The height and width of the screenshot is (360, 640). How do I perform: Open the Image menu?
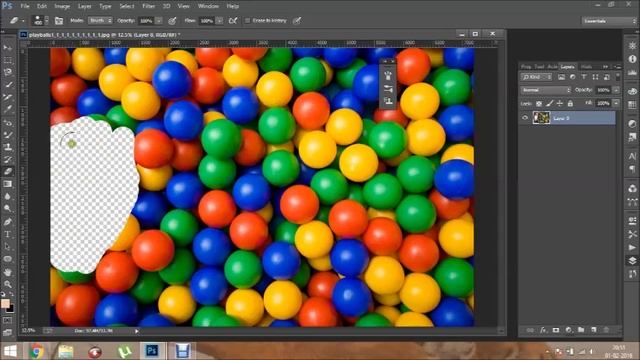62,6
